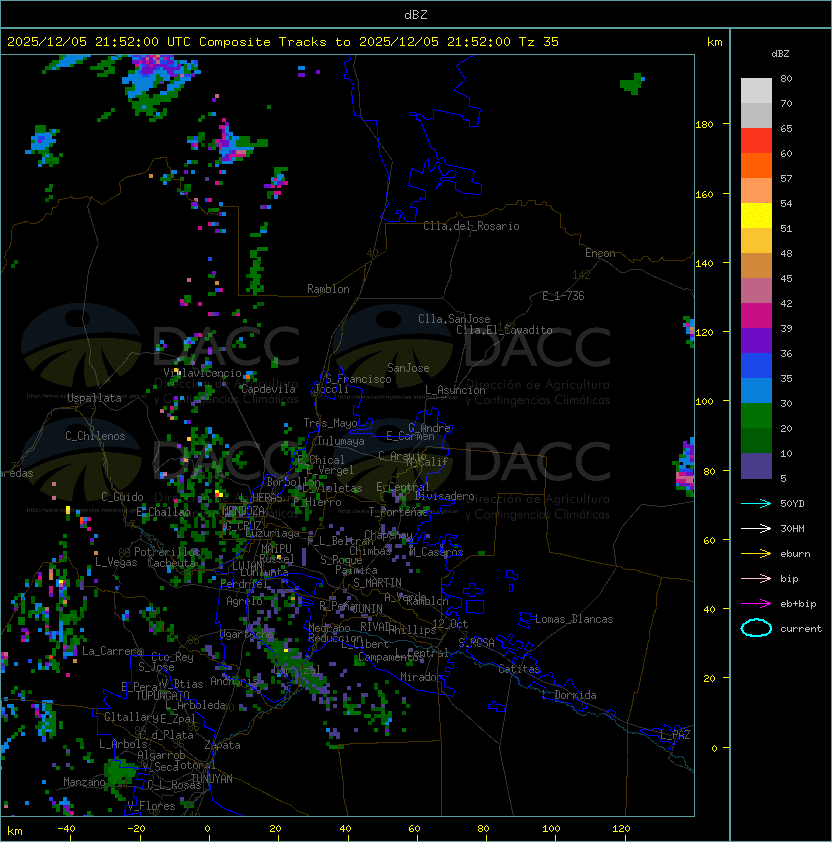Click the magenta eb+bip arrow symbol
This screenshot has height=842, width=832.
[x=756, y=604]
